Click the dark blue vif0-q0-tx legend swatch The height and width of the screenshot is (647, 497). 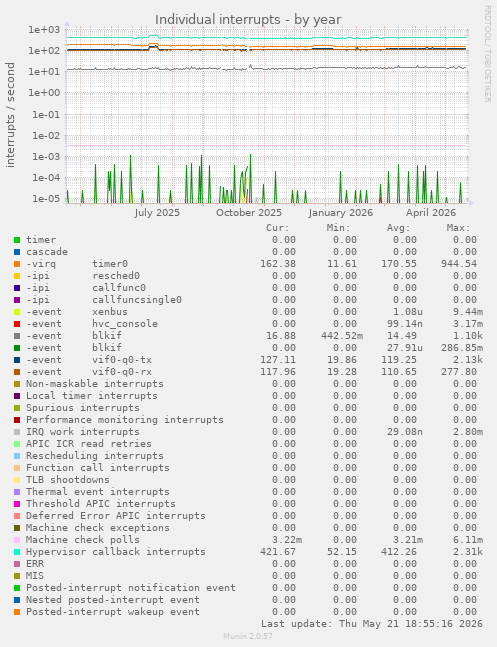point(17,360)
